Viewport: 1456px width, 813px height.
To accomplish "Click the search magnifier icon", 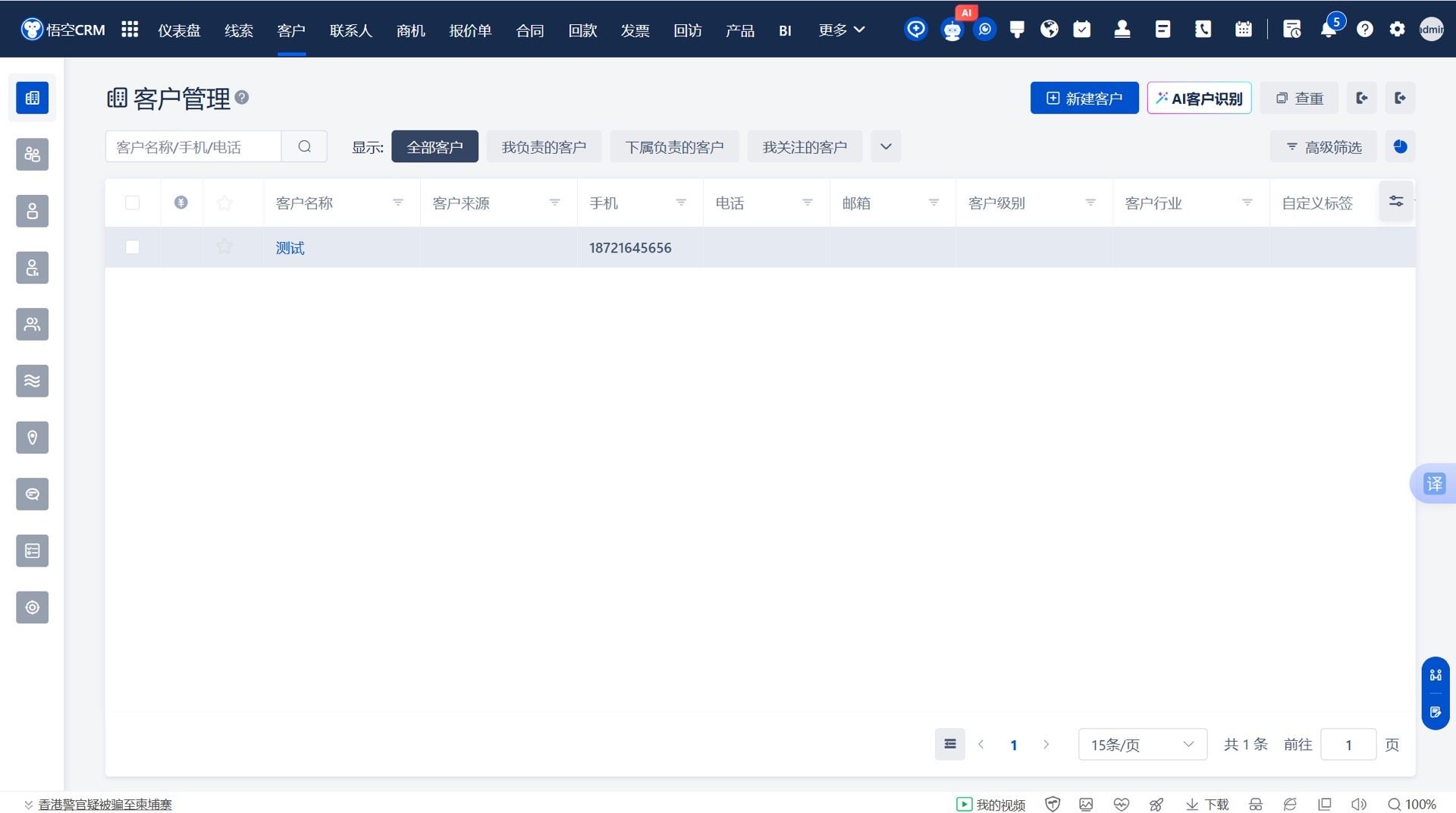I will (x=304, y=146).
